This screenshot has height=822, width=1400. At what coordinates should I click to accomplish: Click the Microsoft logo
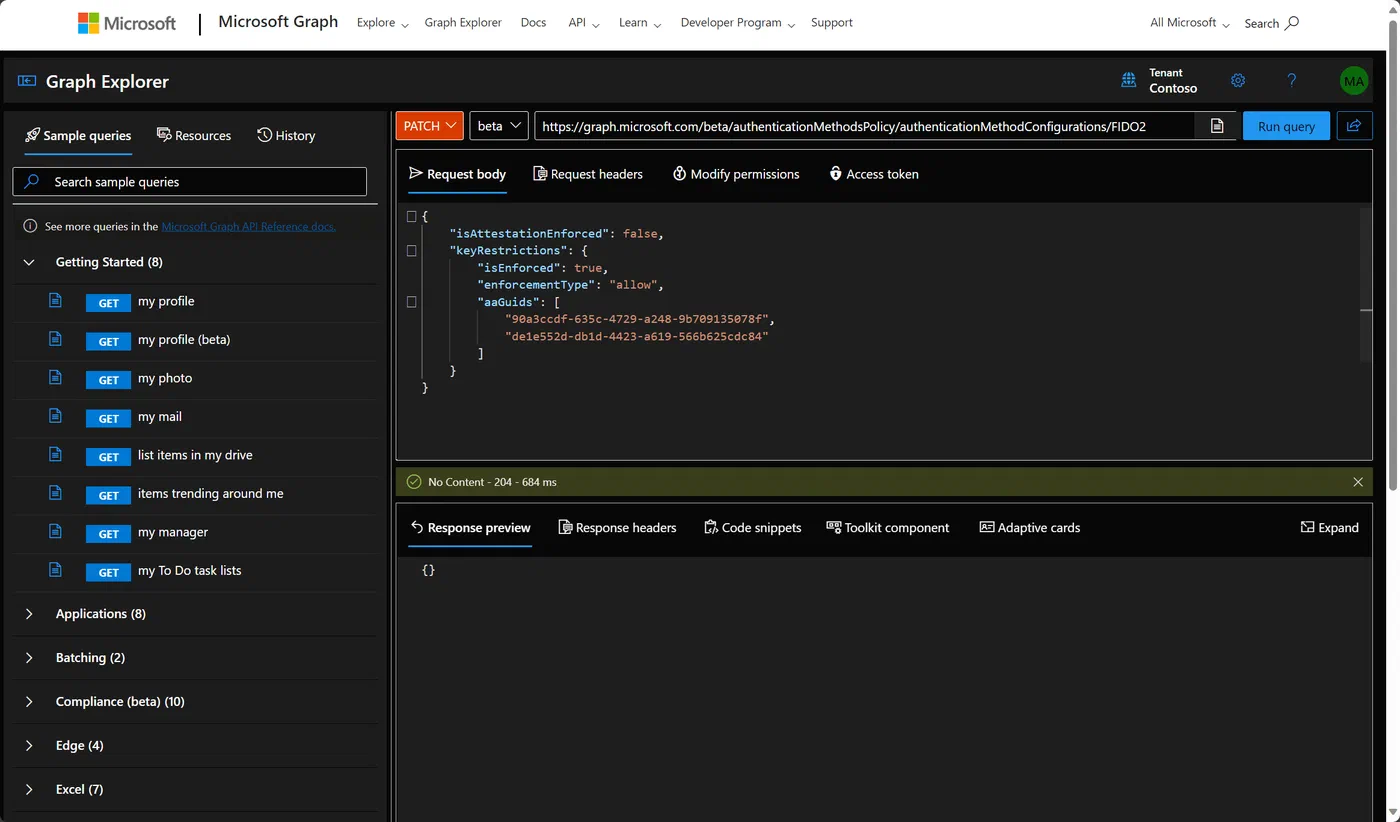pyautogui.click(x=127, y=23)
